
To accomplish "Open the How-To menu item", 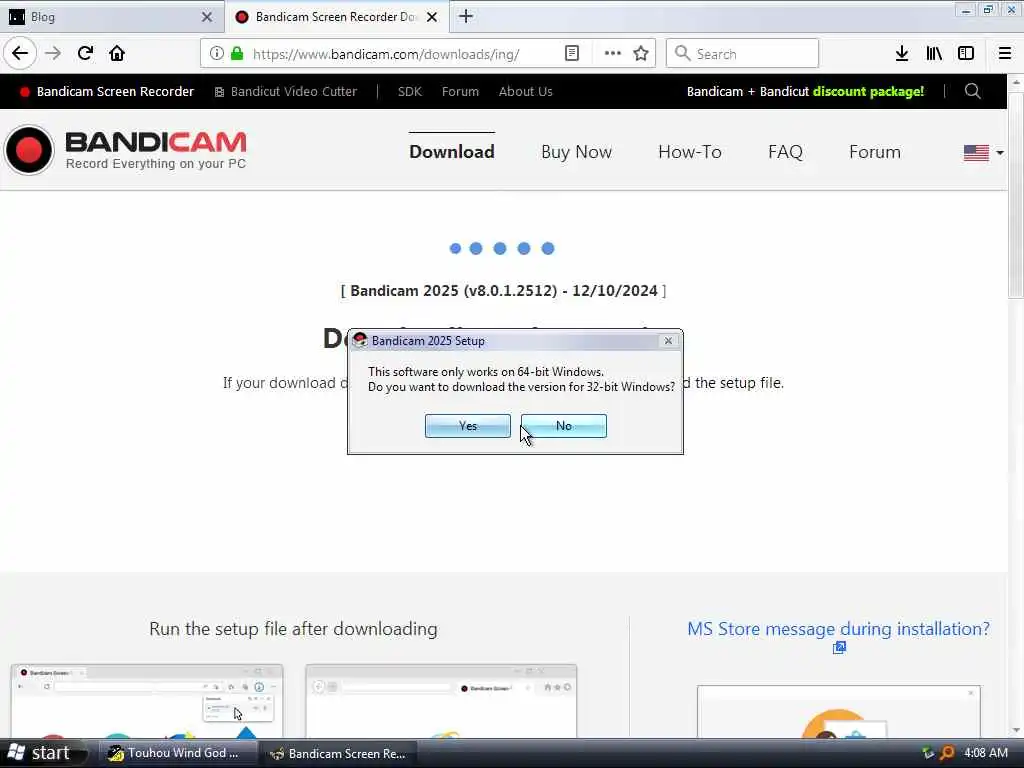I will click(x=690, y=152).
